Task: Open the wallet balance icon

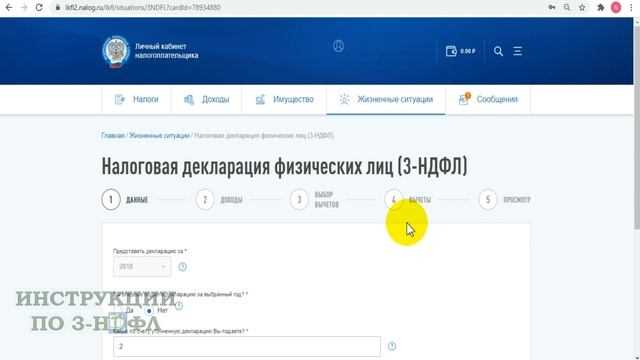Action: click(451, 51)
